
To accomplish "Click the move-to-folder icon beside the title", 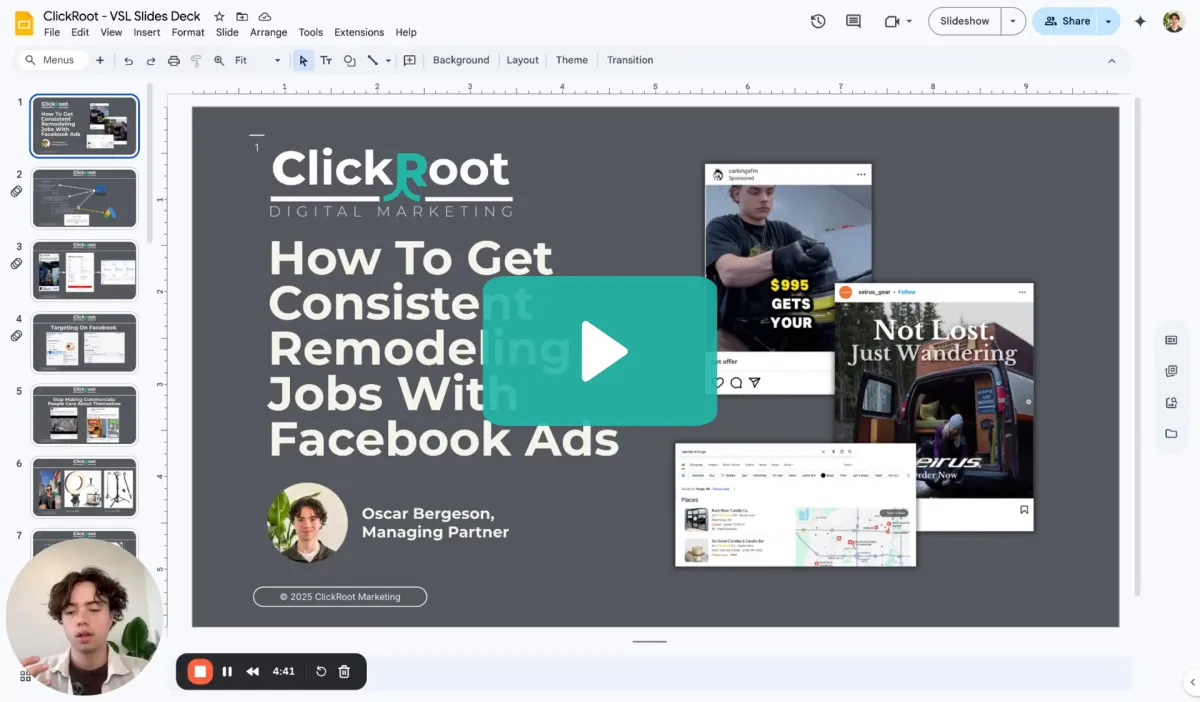I will [x=242, y=16].
